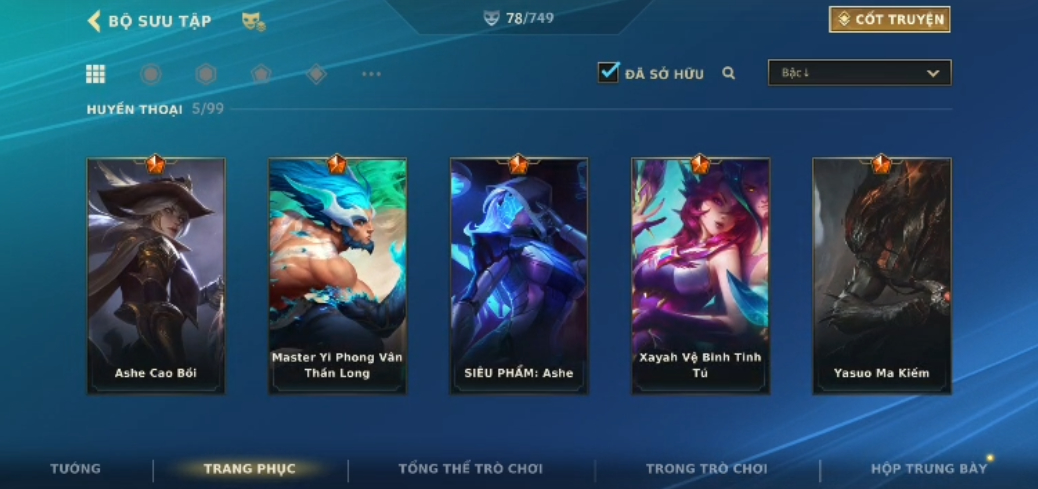The height and width of the screenshot is (489, 1038).
Task: Filter by the circle rarity icon
Action: (x=151, y=74)
